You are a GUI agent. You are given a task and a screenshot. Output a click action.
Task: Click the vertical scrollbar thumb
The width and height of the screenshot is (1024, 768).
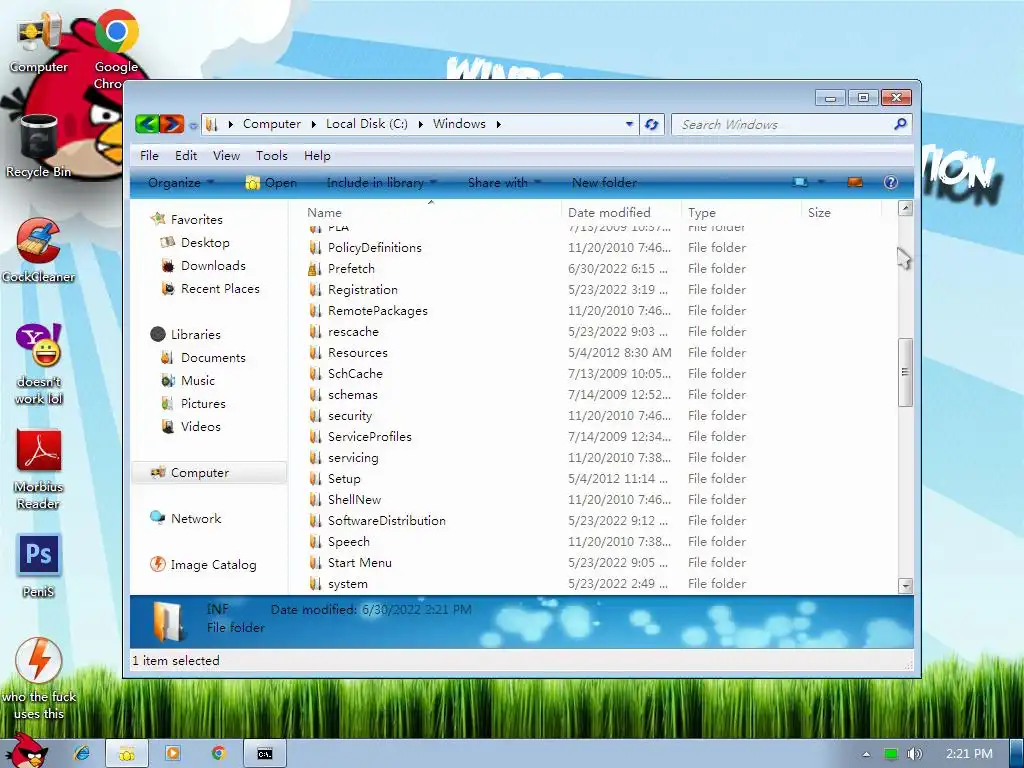905,372
